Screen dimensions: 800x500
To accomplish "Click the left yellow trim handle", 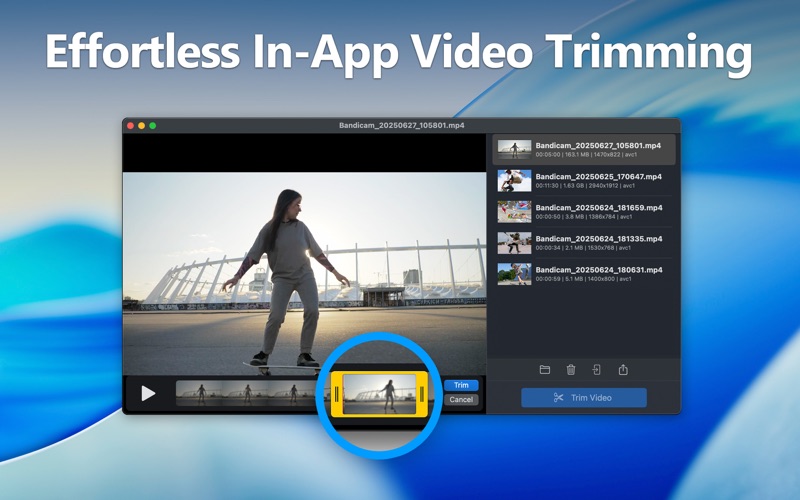I will tap(337, 394).
